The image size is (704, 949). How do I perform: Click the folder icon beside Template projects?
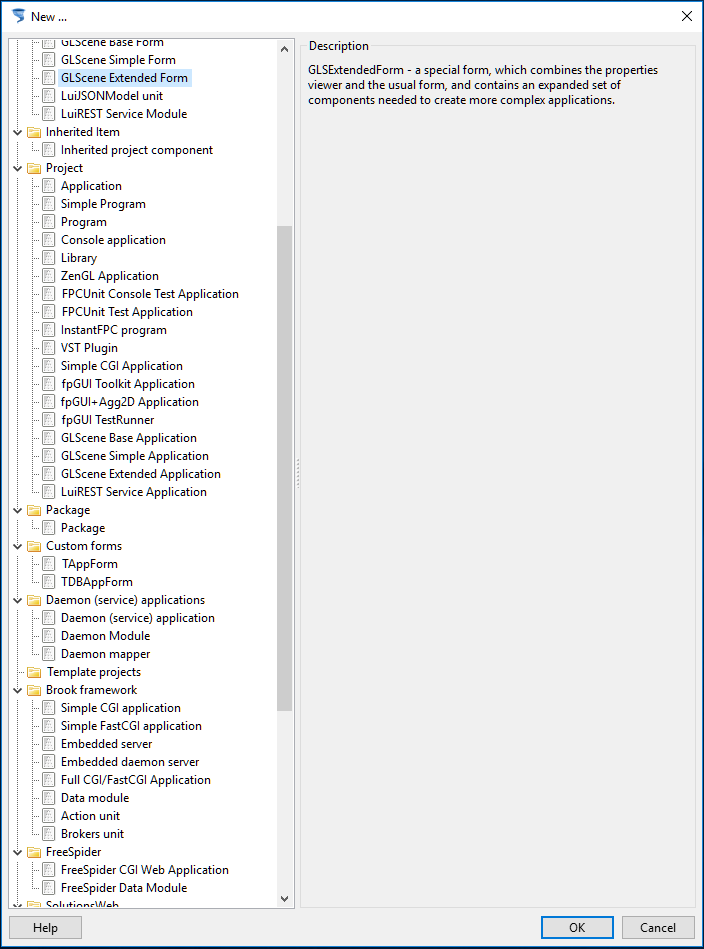click(34, 672)
